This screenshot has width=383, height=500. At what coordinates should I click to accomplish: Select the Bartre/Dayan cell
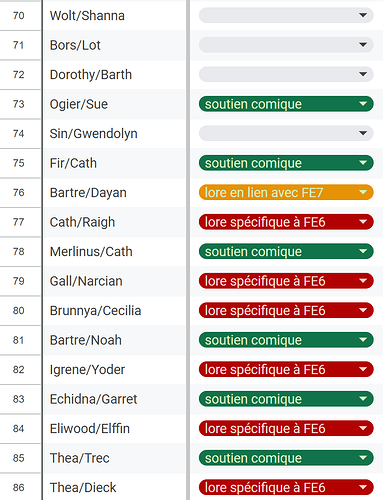115,193
